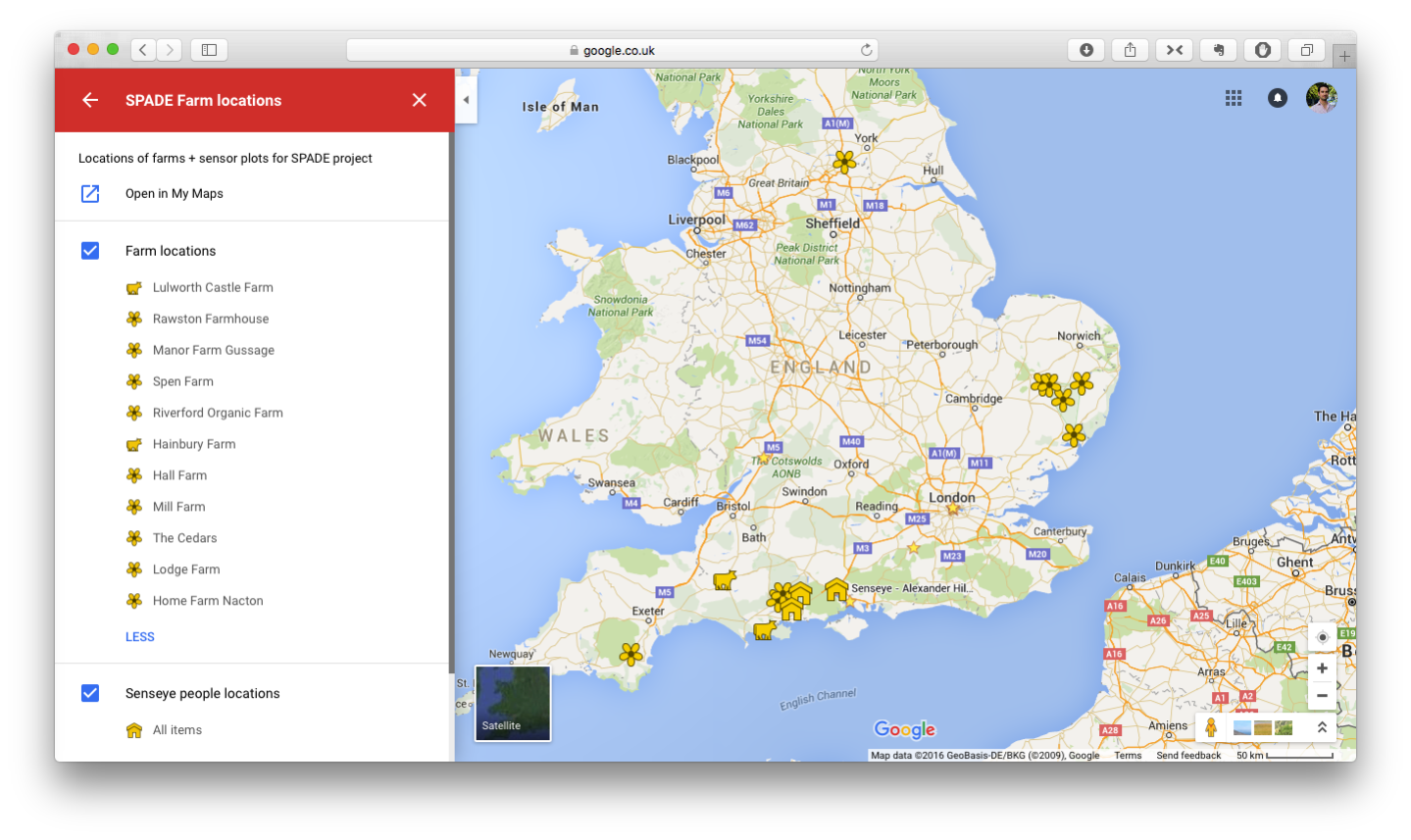1411x840 pixels.
Task: Zoom in on the map
Action: tap(1322, 668)
